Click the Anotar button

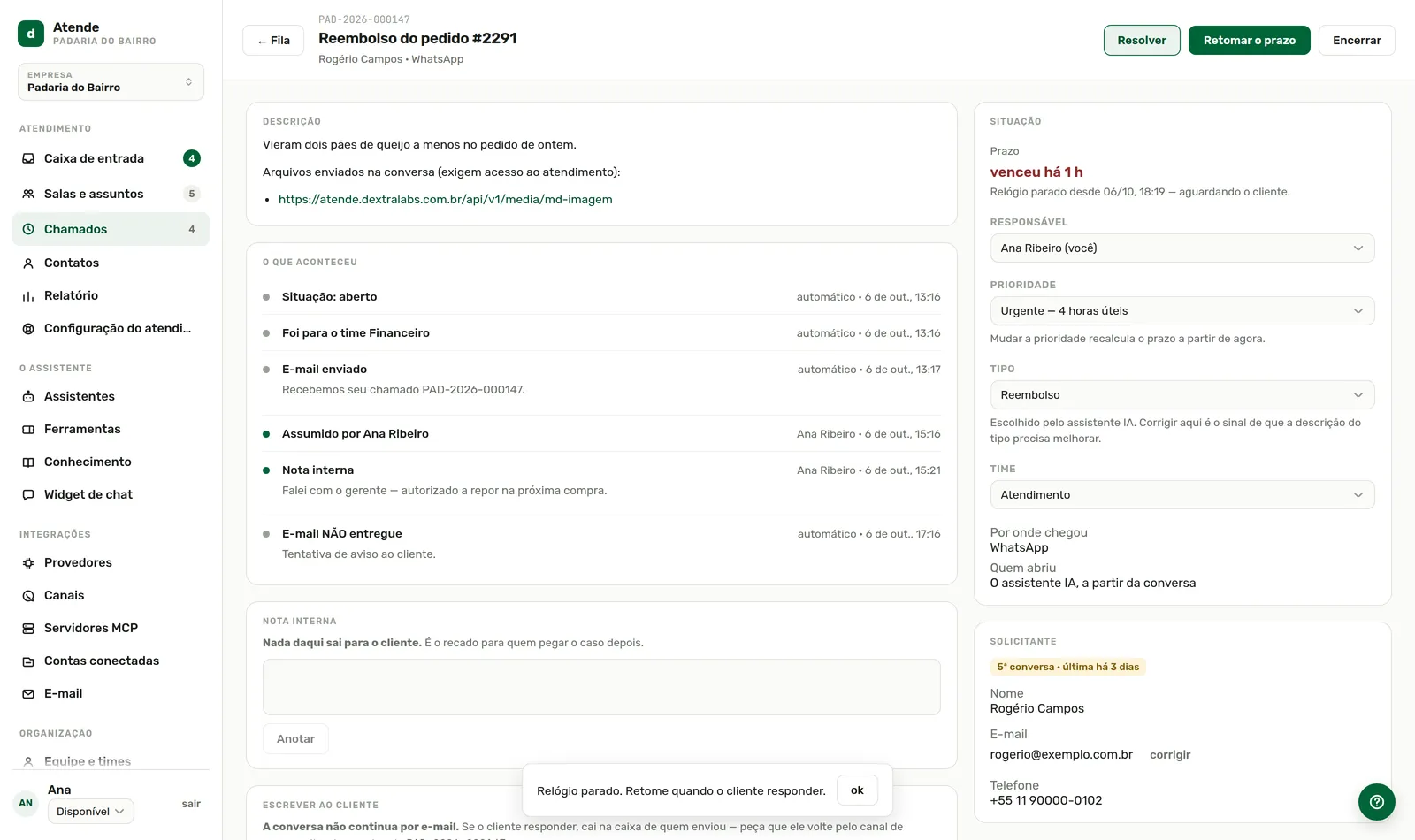(x=295, y=739)
